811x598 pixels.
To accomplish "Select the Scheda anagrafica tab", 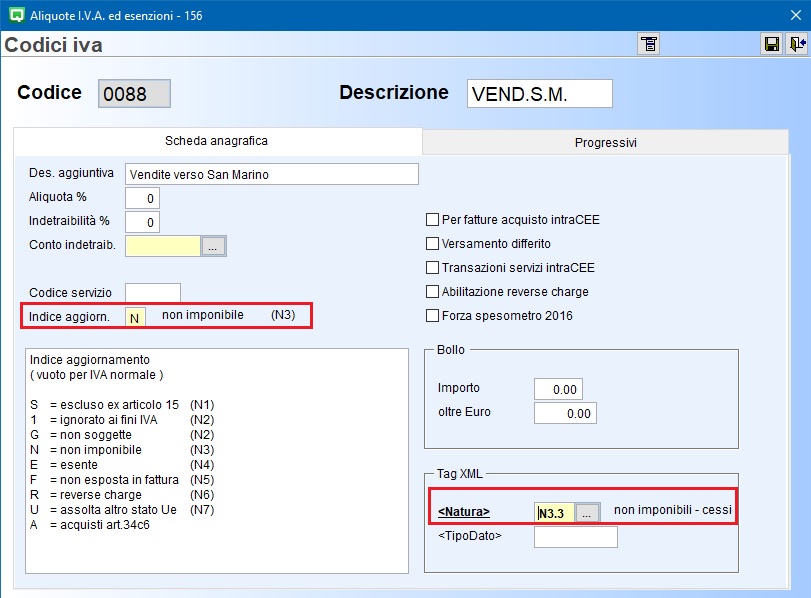I will pos(217,141).
